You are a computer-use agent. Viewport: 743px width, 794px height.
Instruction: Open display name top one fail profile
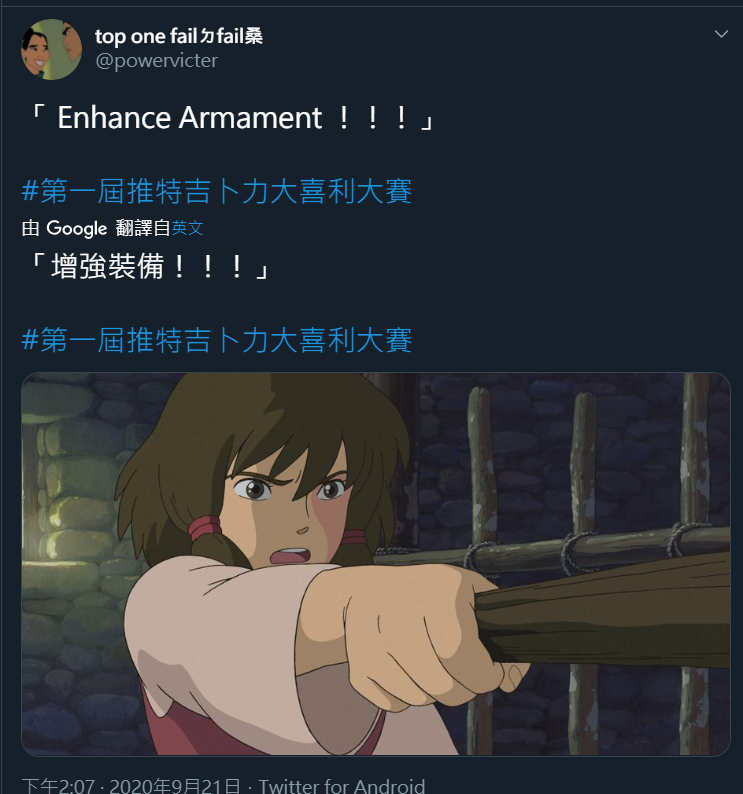coord(179,36)
